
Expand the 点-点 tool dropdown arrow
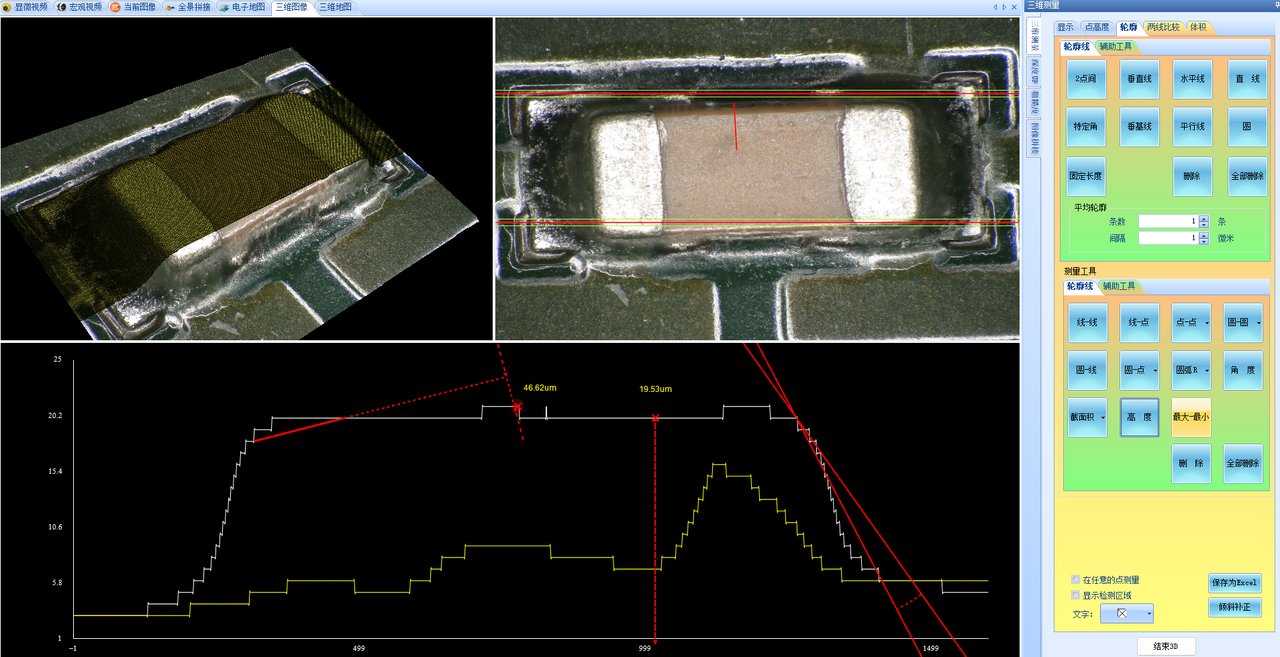pyautogui.click(x=1207, y=323)
